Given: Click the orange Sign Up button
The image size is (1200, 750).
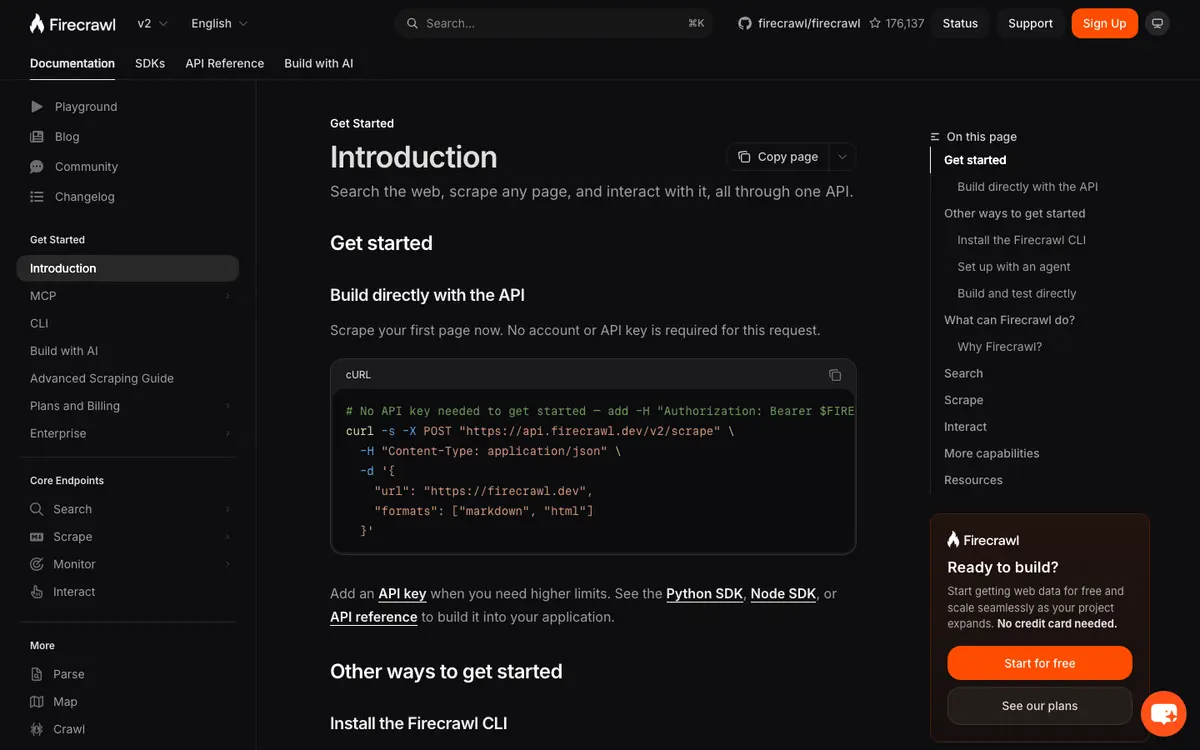Looking at the screenshot, I should coord(1104,23).
